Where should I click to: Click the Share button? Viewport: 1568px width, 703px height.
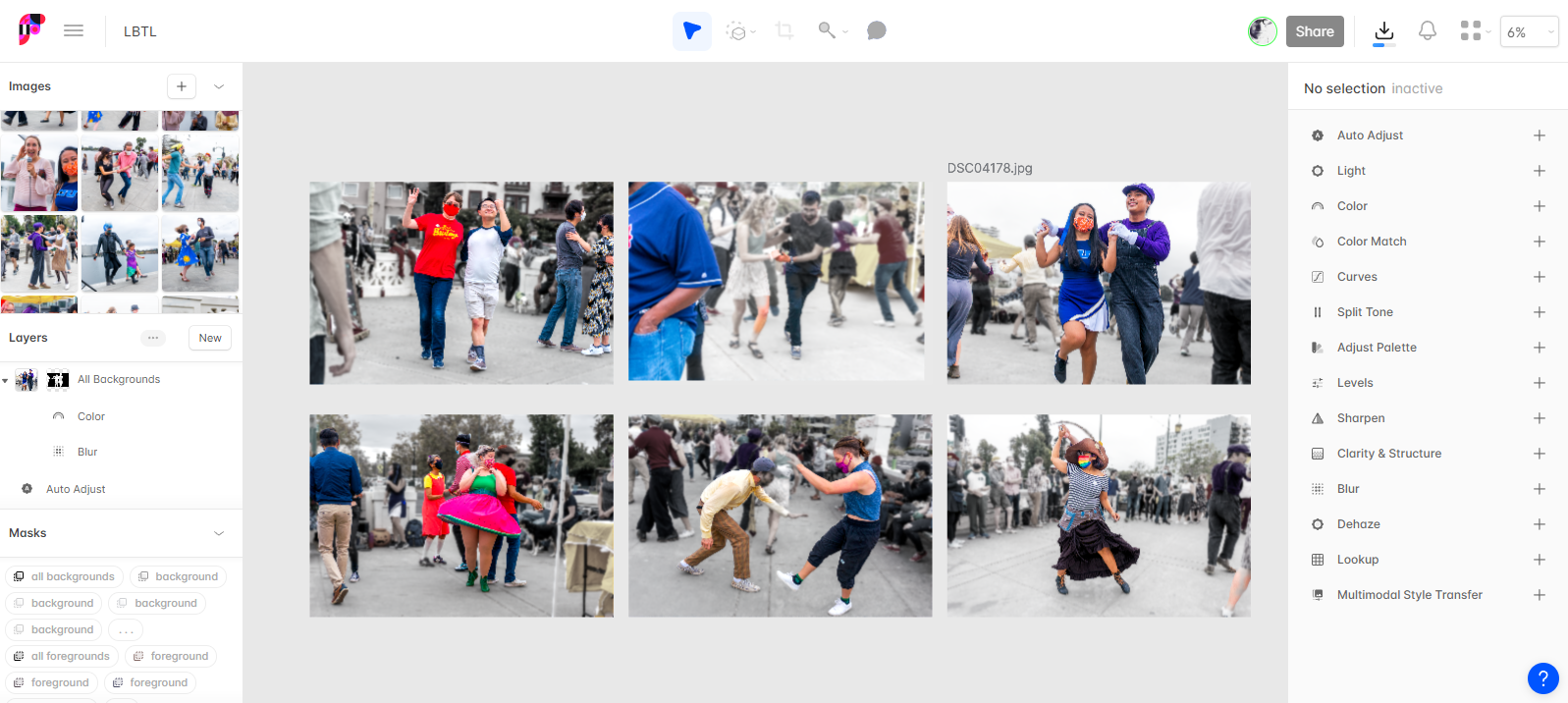1314,31
